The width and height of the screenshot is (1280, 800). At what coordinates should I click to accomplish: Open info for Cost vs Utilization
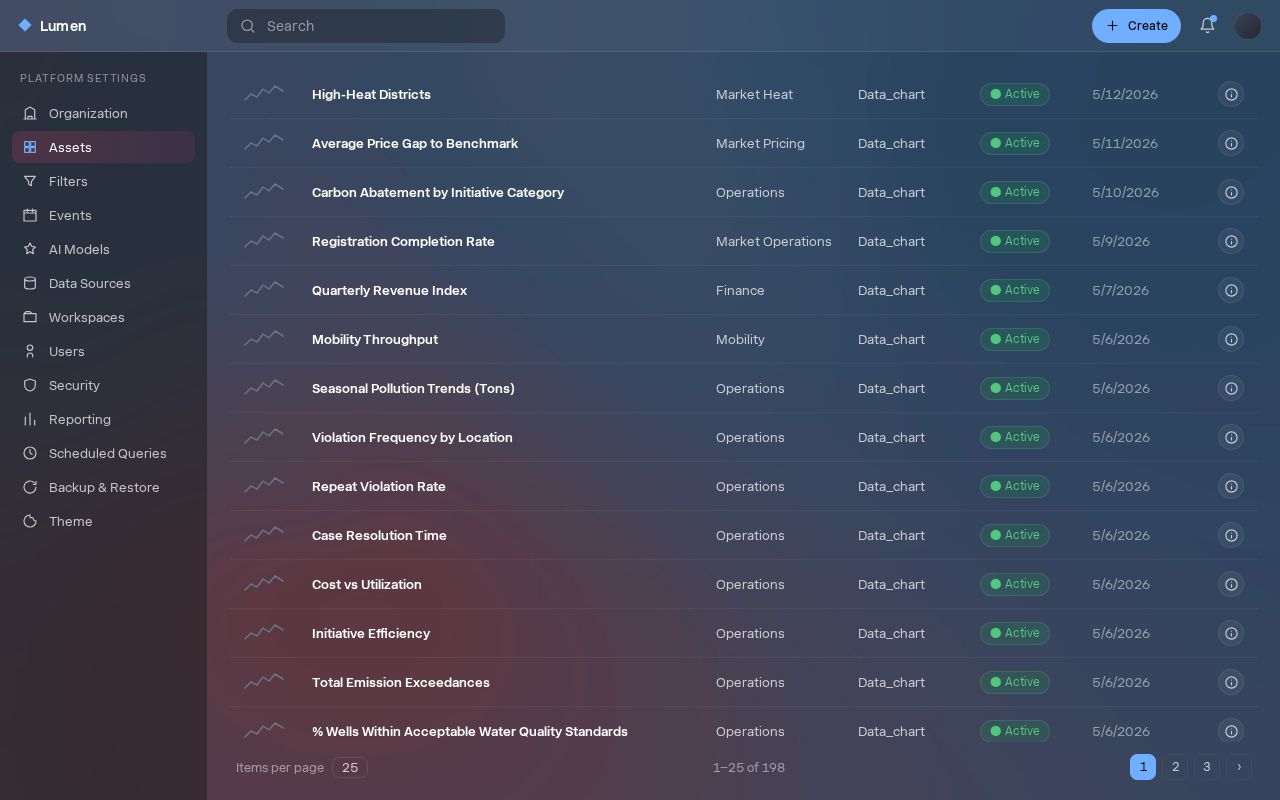point(1231,584)
